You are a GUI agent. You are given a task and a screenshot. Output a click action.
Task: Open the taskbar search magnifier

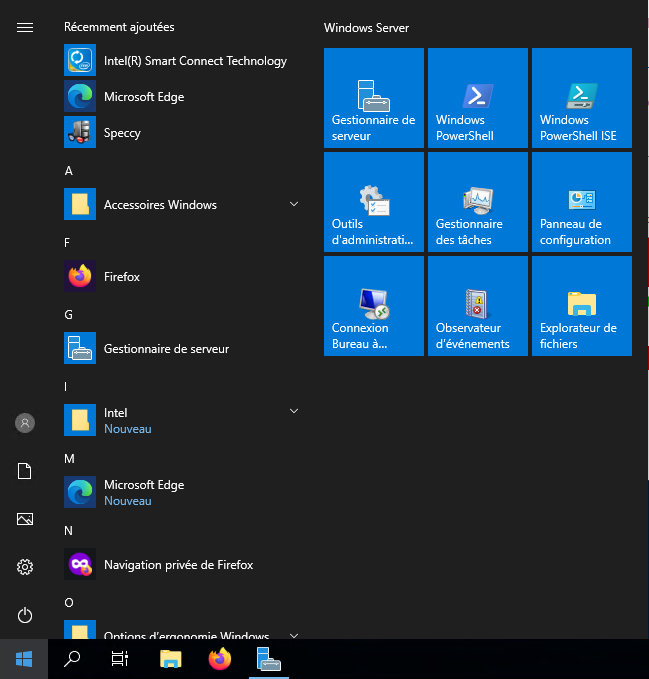72,659
